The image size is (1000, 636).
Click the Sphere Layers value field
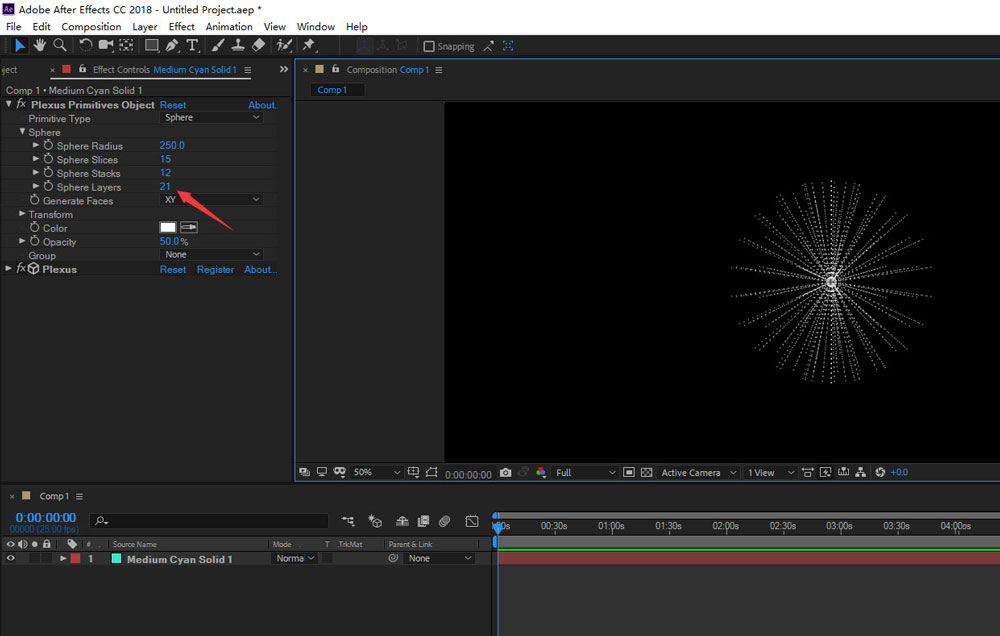(165, 187)
